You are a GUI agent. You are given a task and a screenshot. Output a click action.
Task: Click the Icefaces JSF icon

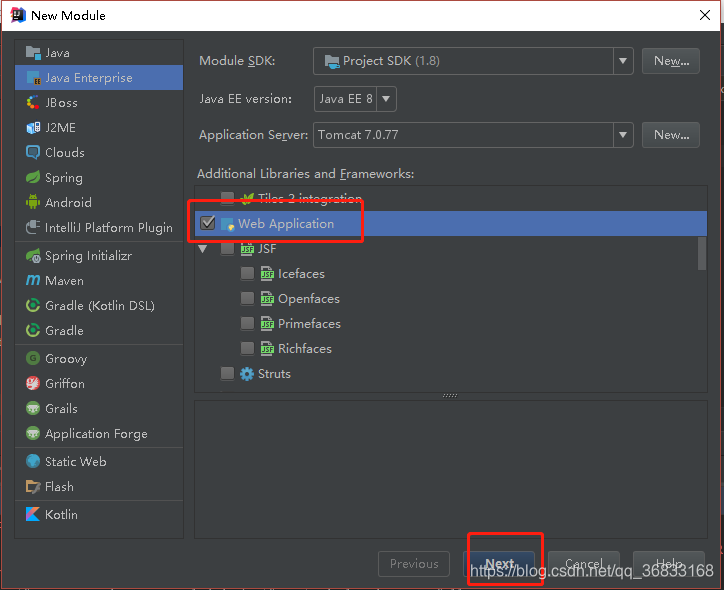click(267, 274)
